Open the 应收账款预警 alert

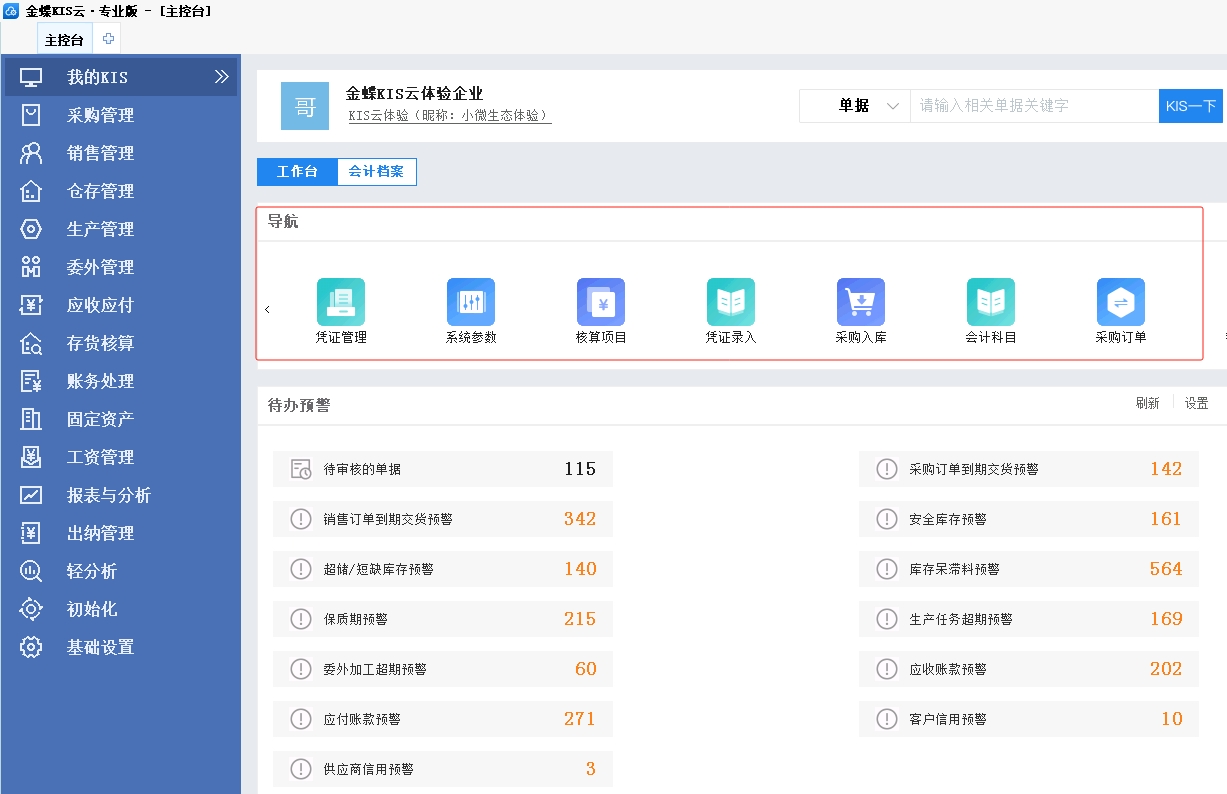(1029, 669)
